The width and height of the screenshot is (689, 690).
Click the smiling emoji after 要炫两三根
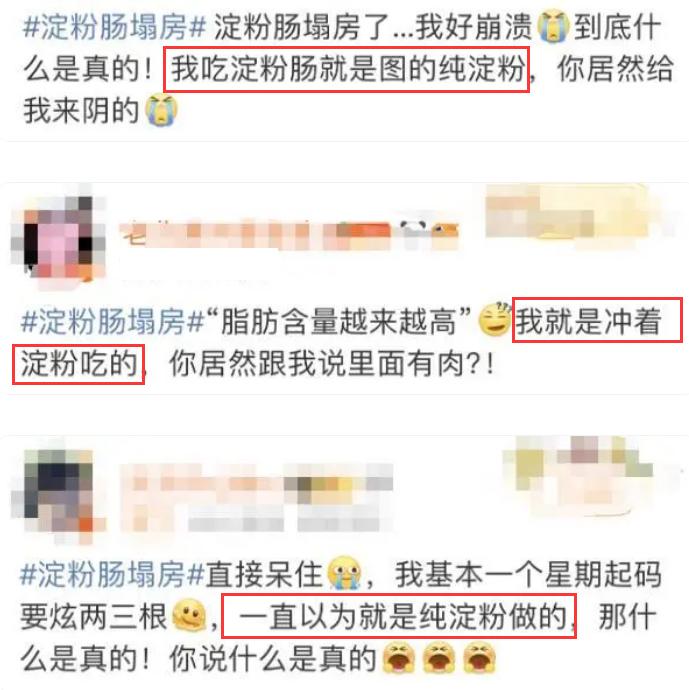point(189,615)
